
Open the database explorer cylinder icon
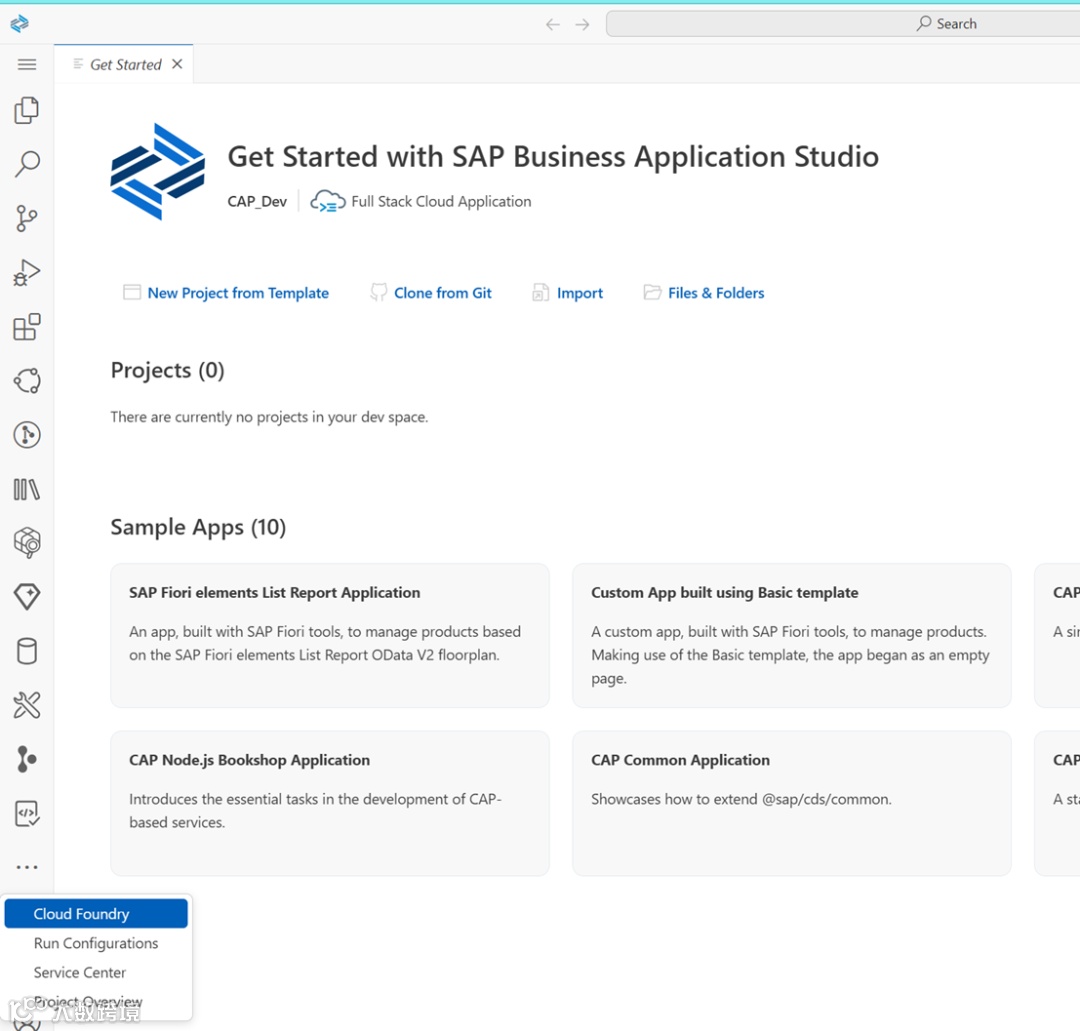[27, 651]
